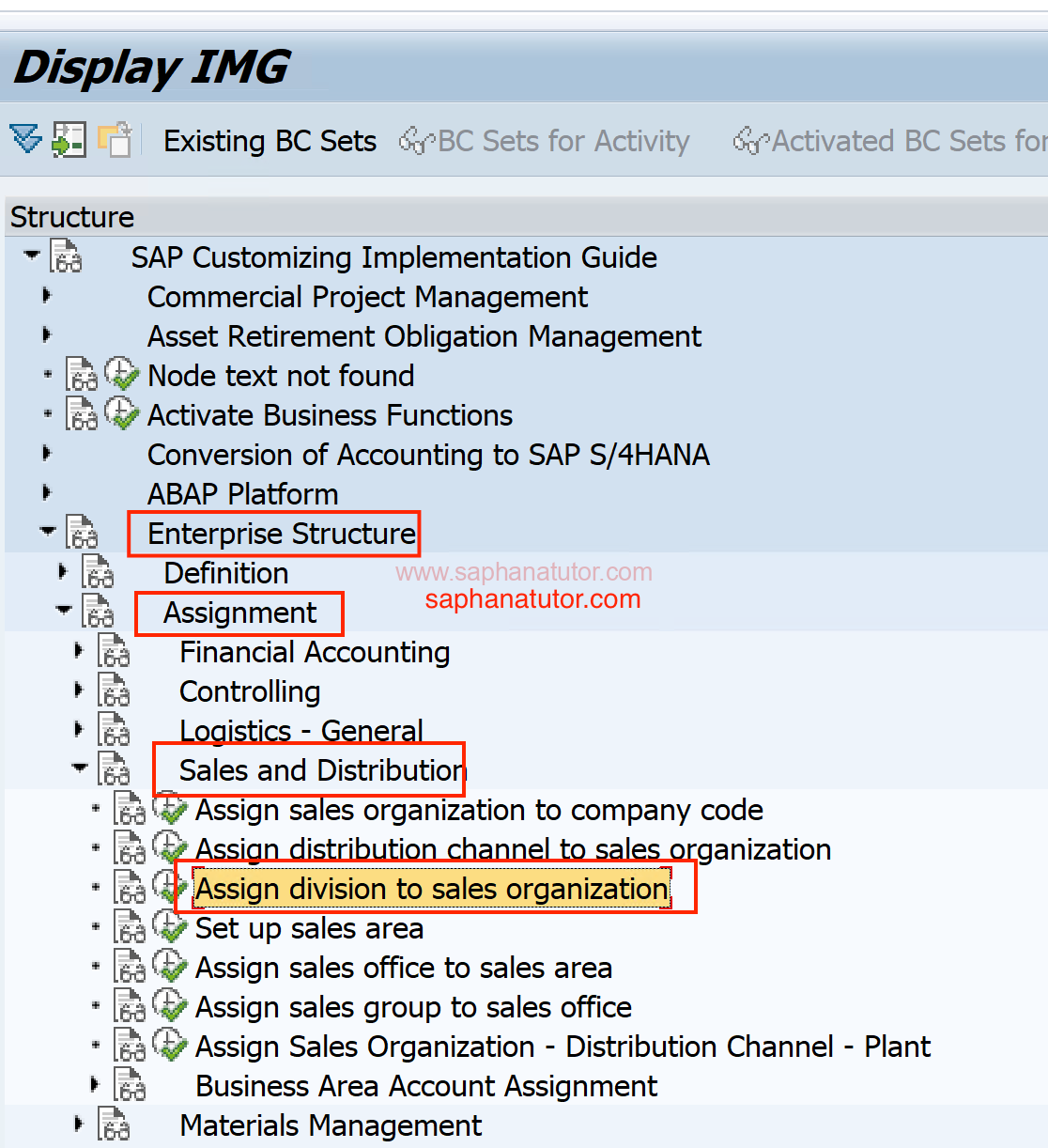Execute Set up sales area activity icon
This screenshot has height=1148, width=1048.
click(x=170, y=926)
